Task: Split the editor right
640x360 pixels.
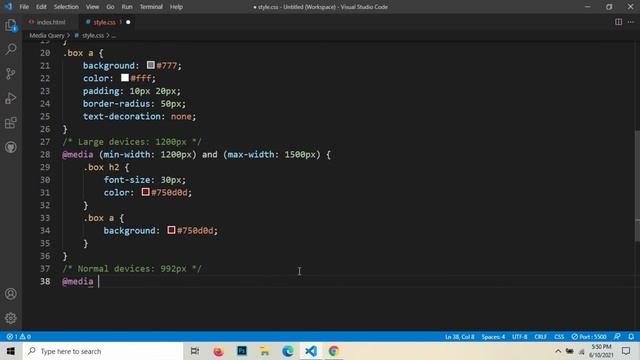Action: [618, 22]
